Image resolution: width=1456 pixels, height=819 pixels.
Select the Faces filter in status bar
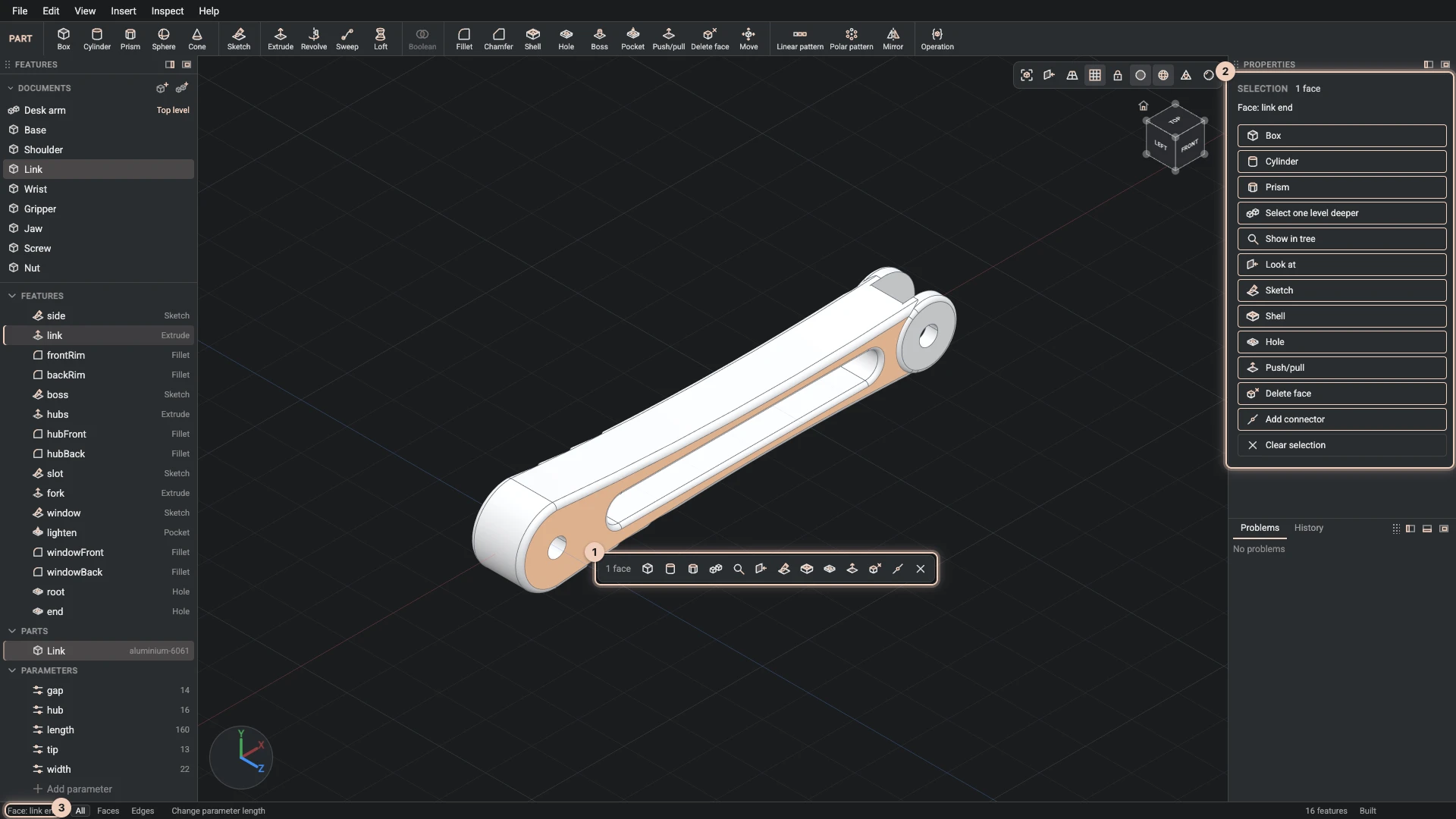coord(108,811)
